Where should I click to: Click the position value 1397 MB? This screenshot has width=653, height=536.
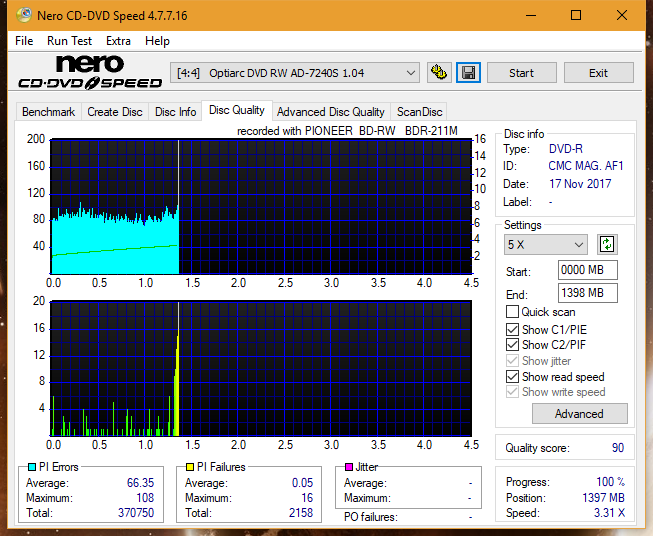[x=603, y=497]
